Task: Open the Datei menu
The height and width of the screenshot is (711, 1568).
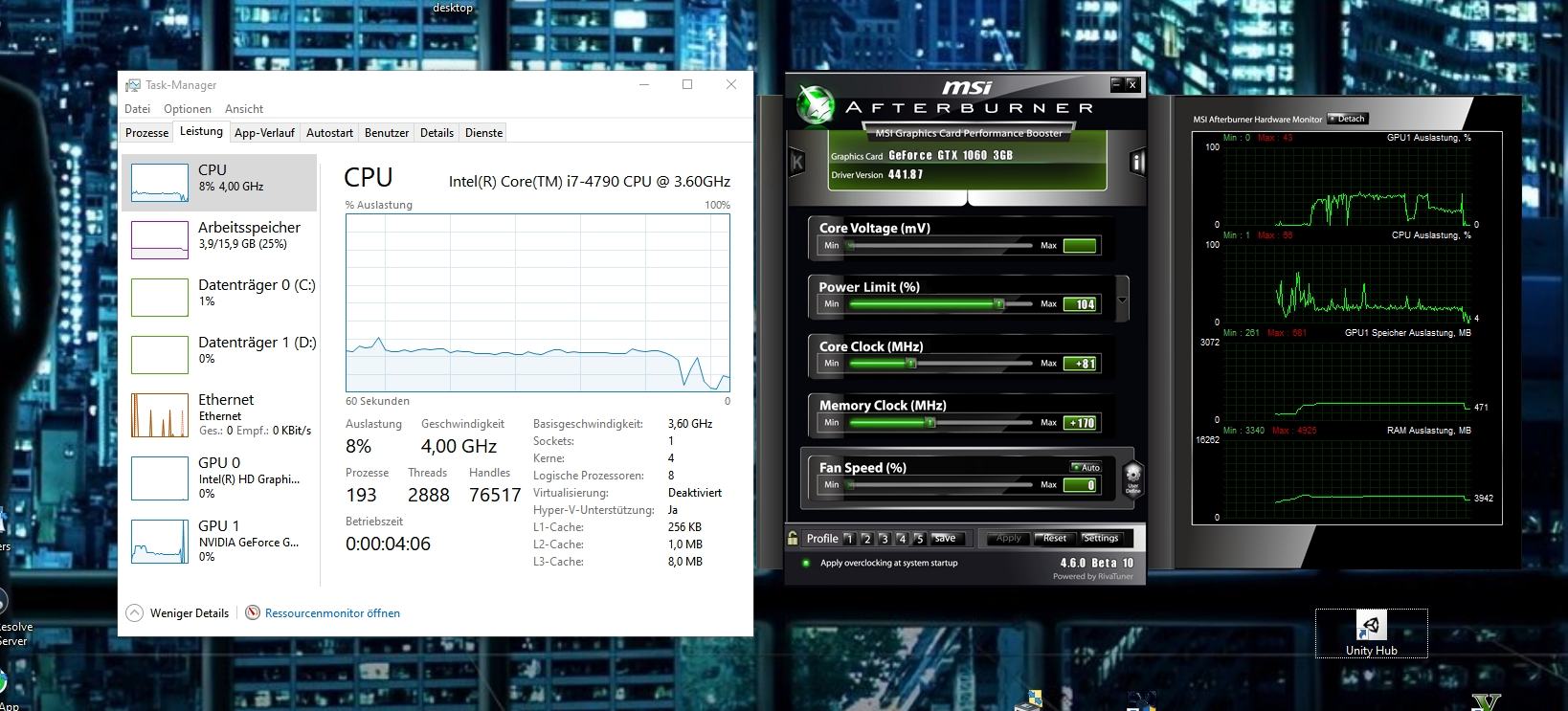Action: click(137, 108)
